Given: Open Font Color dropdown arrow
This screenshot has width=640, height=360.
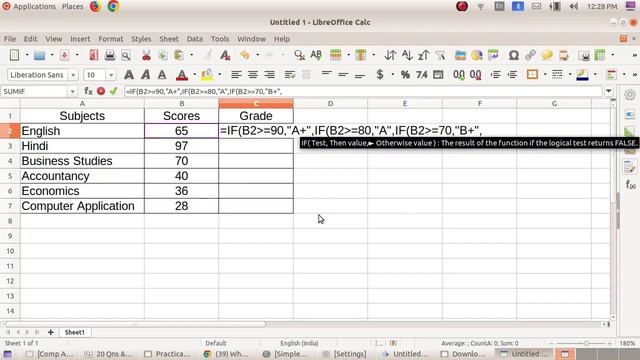Looking at the screenshot, I should point(194,75).
